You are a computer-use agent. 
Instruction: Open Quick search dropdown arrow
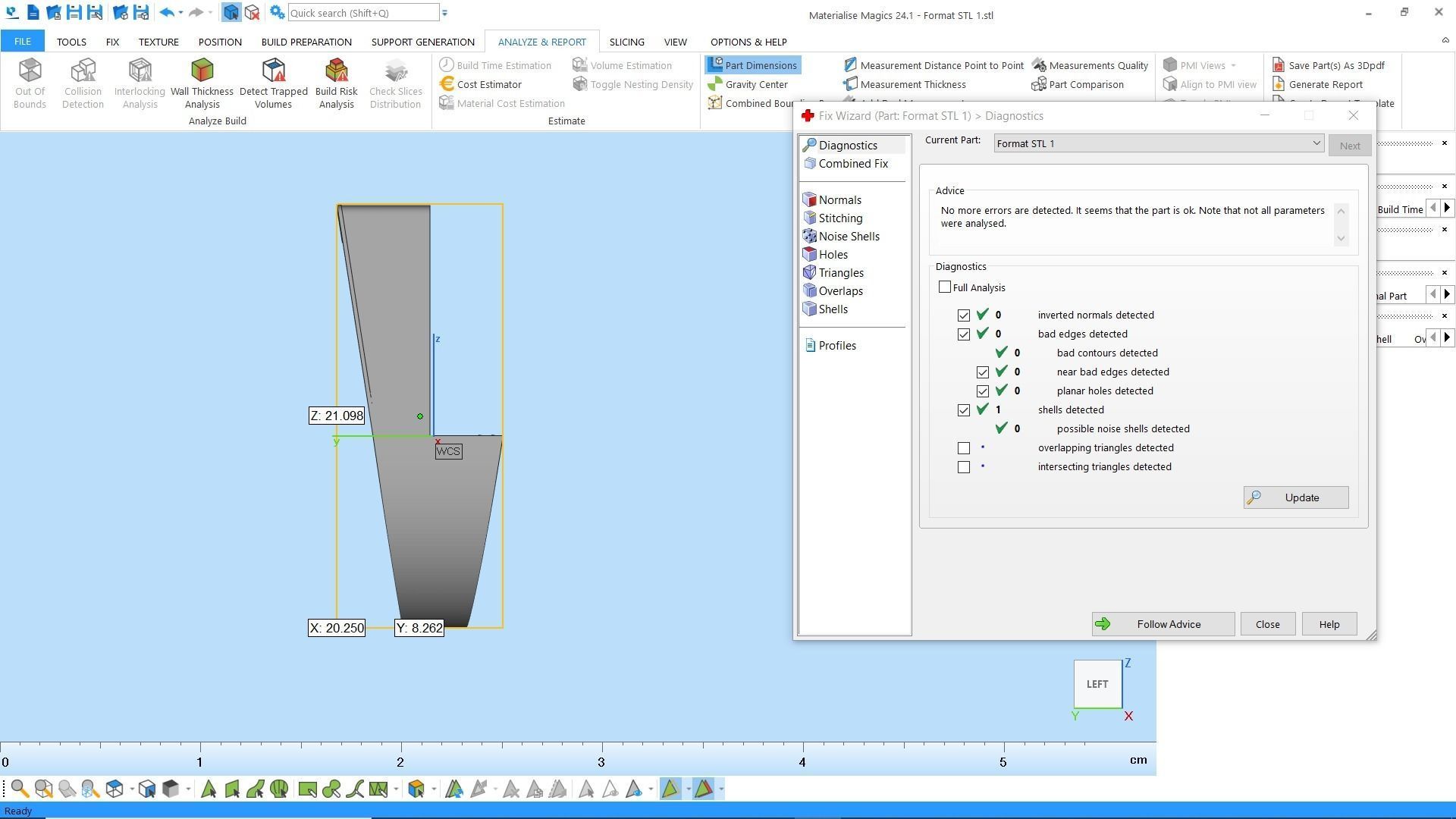(445, 13)
